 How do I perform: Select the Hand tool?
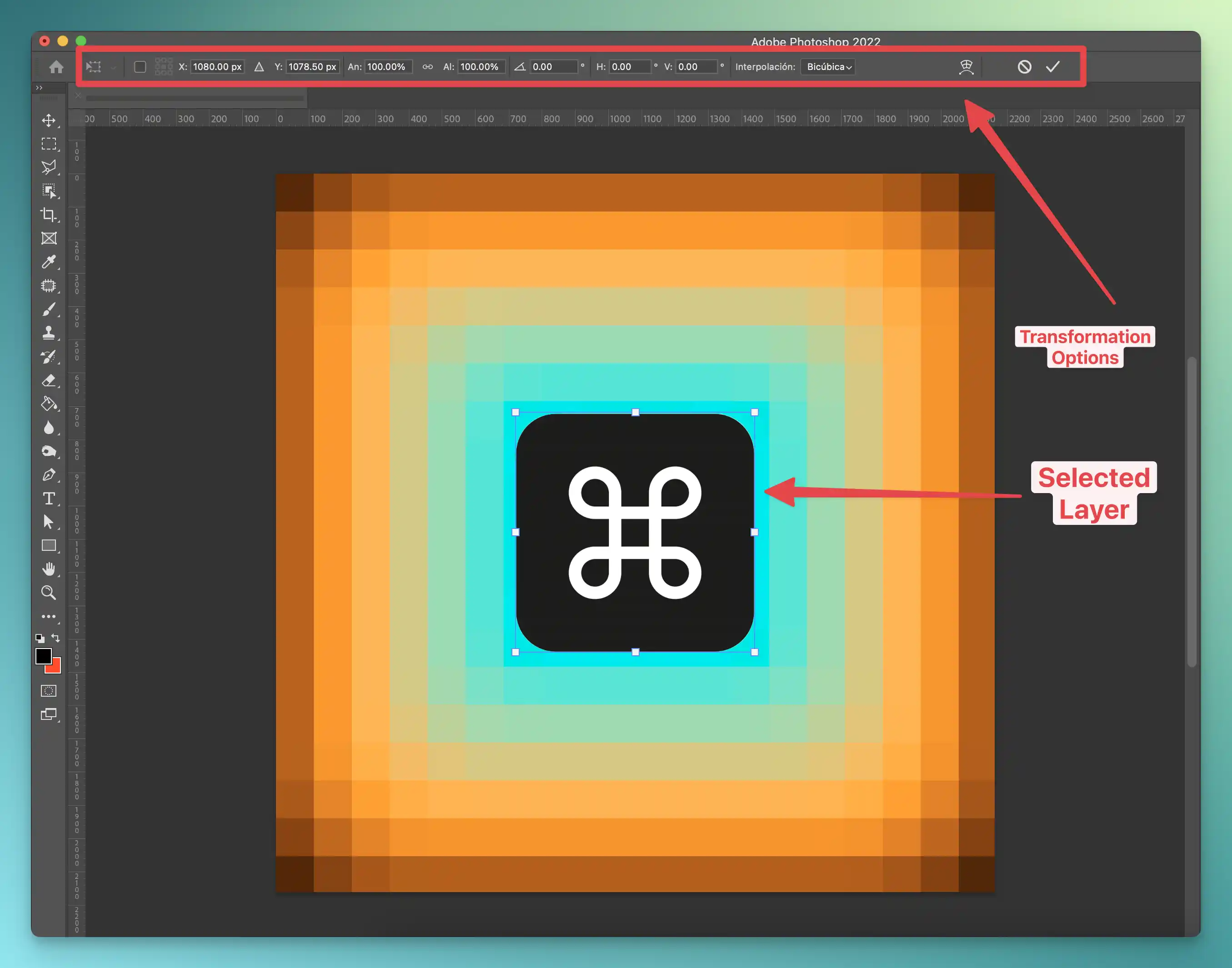coord(49,569)
